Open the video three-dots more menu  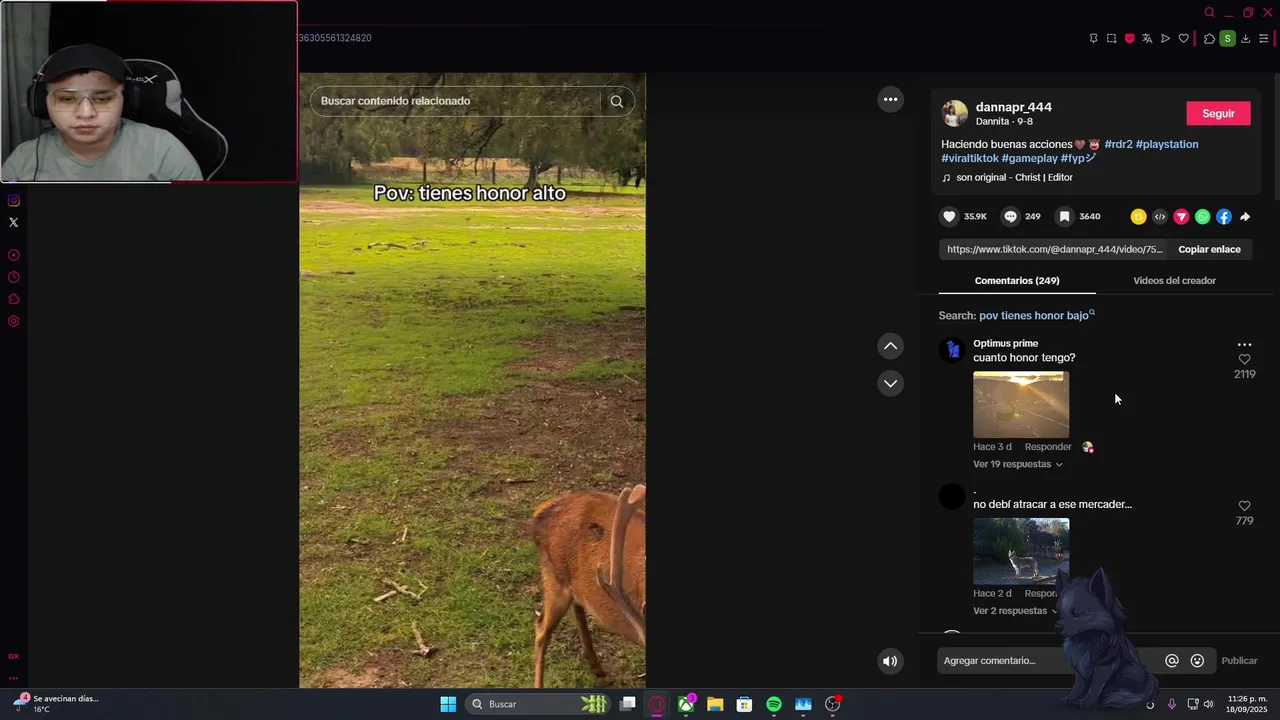pos(890,99)
